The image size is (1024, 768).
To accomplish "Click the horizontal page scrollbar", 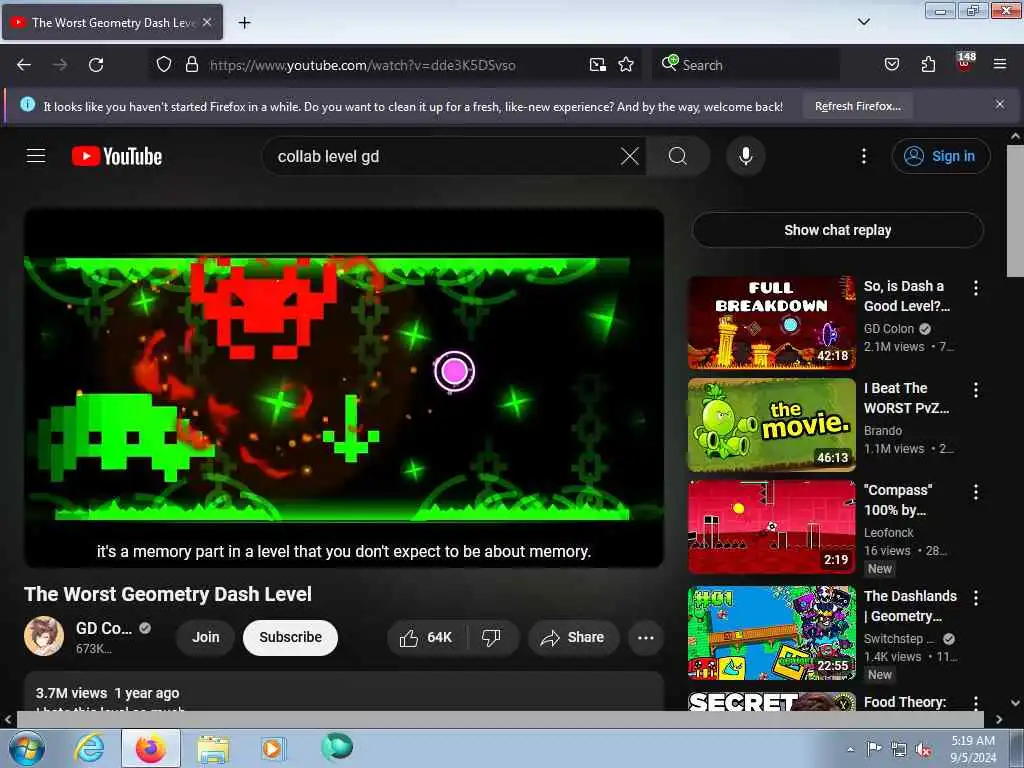I will click(x=500, y=719).
